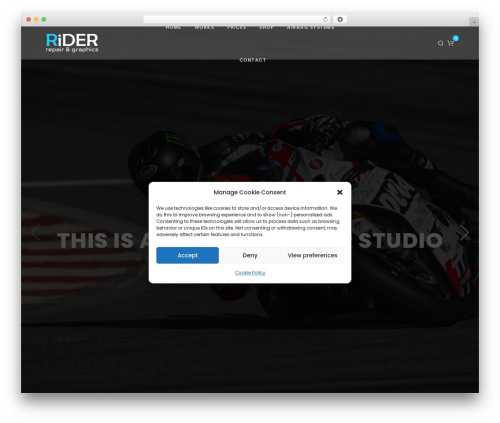The width and height of the screenshot is (500, 423).
Task: Deny cookie consent
Action: click(250, 255)
